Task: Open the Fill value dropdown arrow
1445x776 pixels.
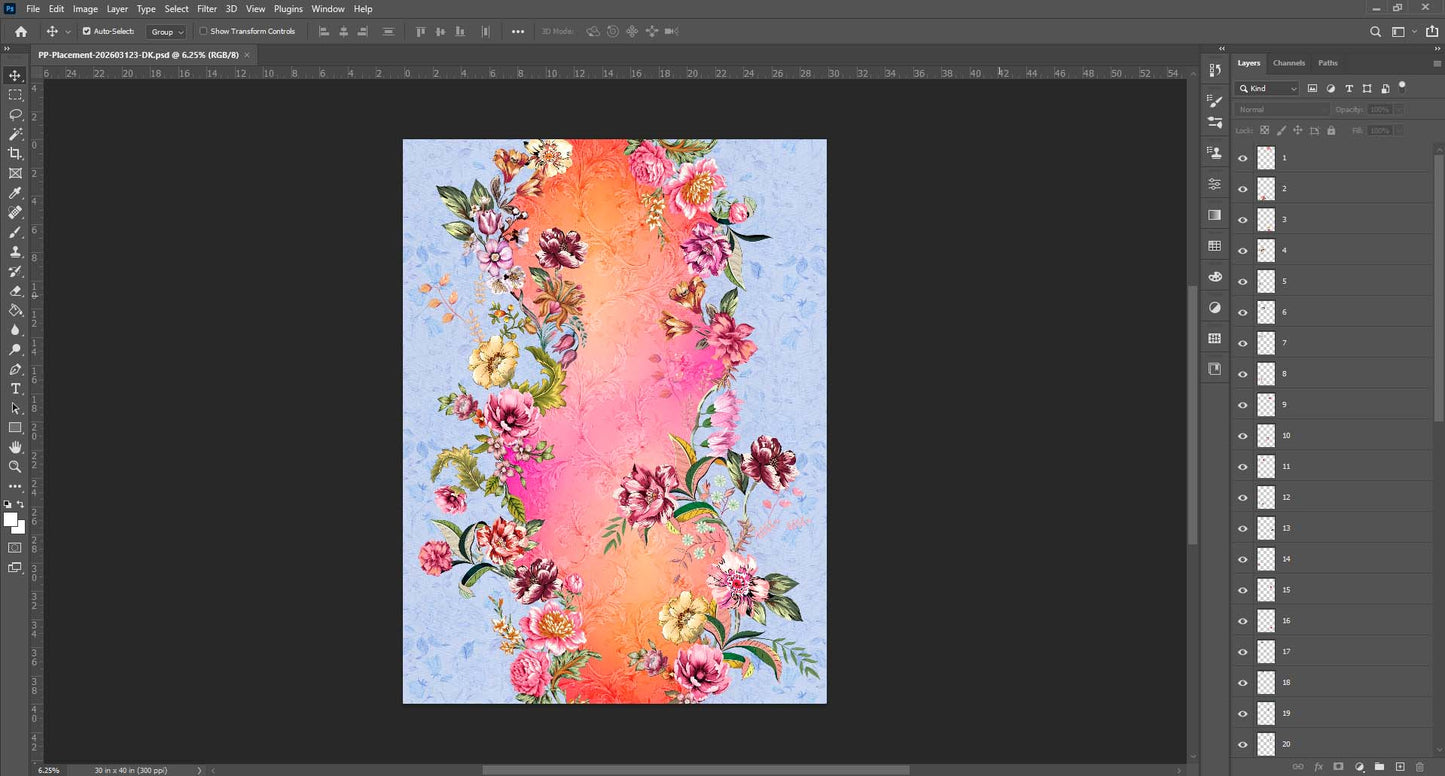Action: tap(1400, 131)
